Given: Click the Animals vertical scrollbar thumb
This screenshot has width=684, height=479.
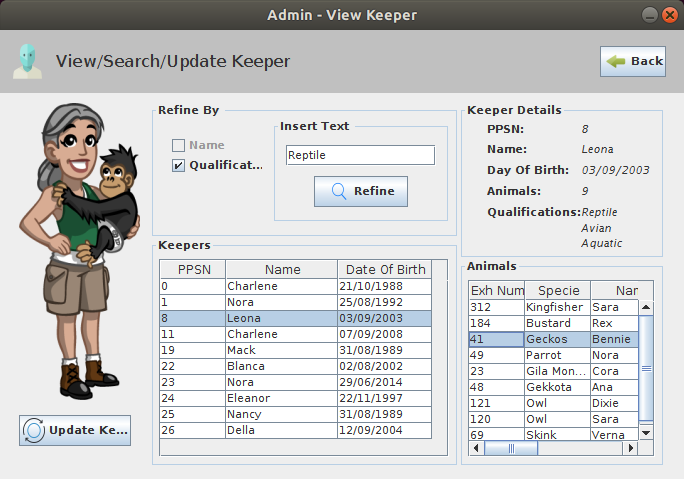Looking at the screenshot, I should tap(646, 368).
